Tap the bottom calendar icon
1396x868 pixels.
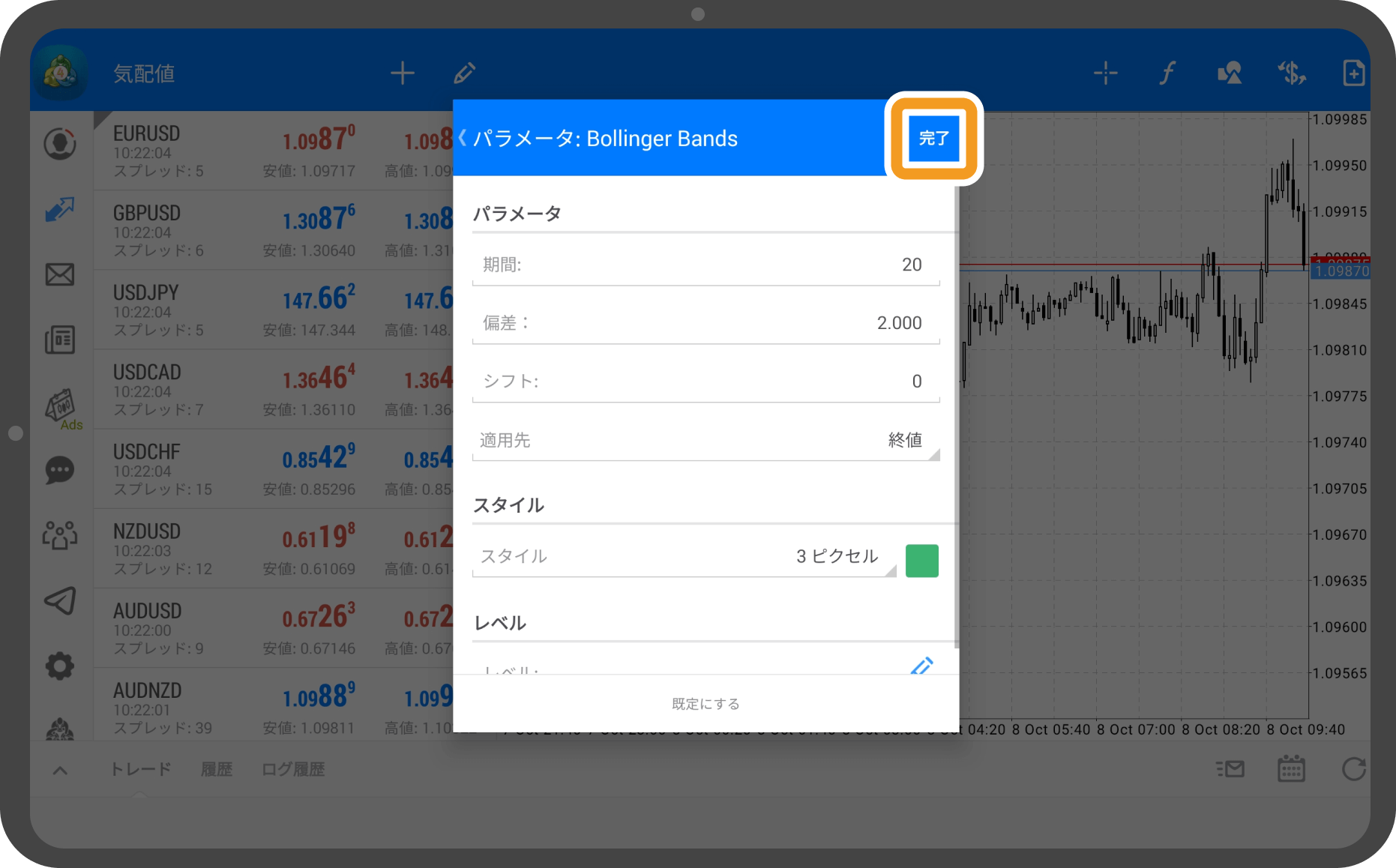(x=1291, y=769)
